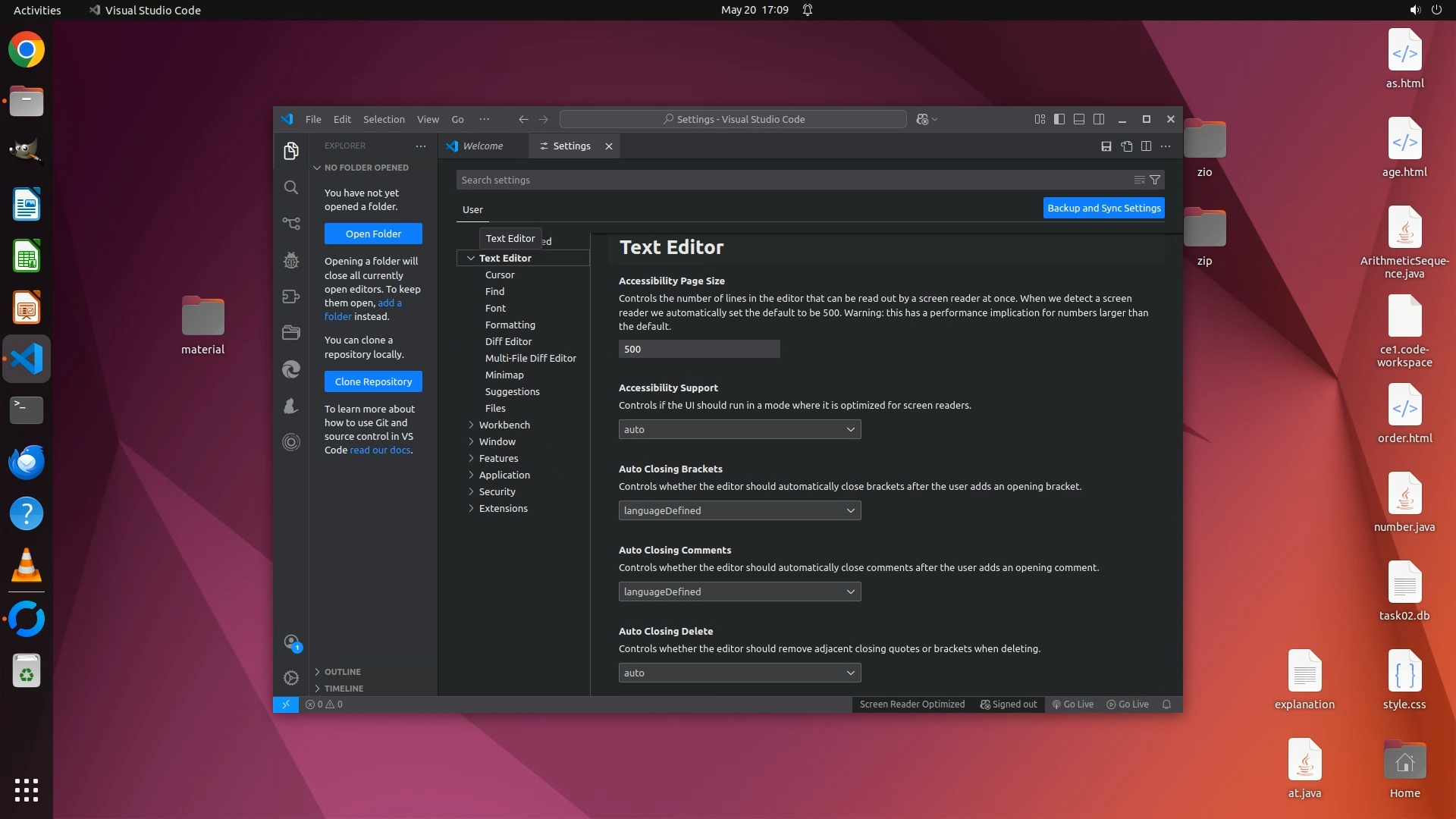Click Open Settings (JSON) icon
The image size is (1456, 819).
(x=1127, y=146)
